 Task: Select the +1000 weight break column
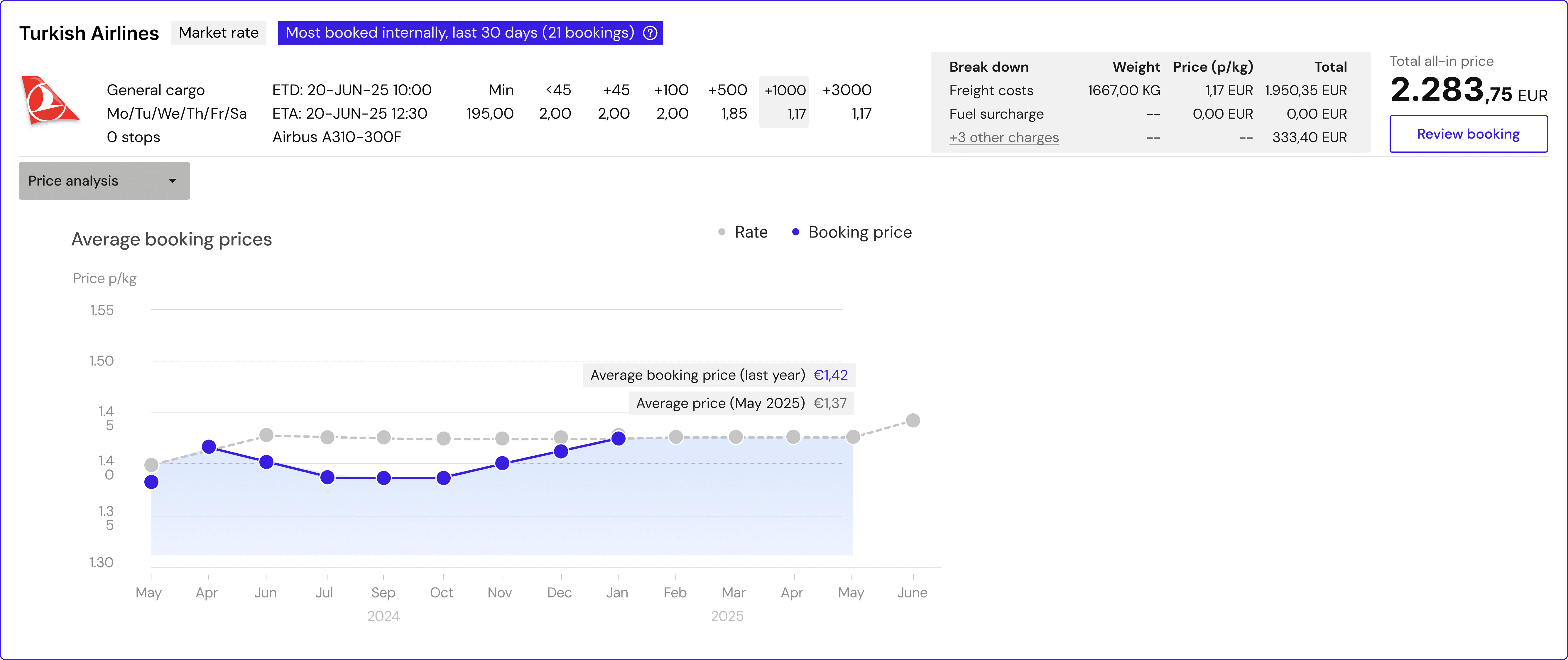[784, 102]
